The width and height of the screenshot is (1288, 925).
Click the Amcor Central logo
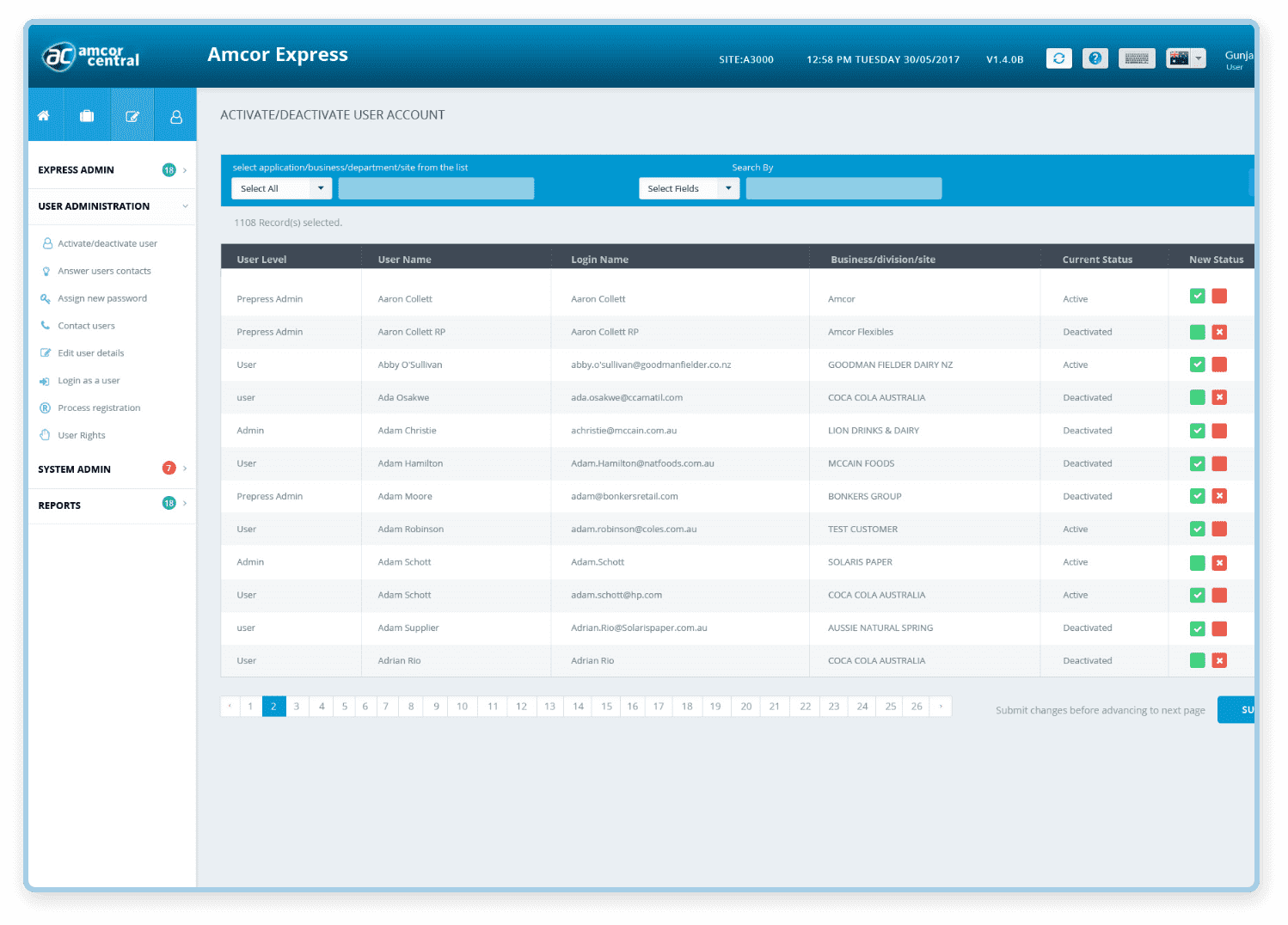[91, 56]
